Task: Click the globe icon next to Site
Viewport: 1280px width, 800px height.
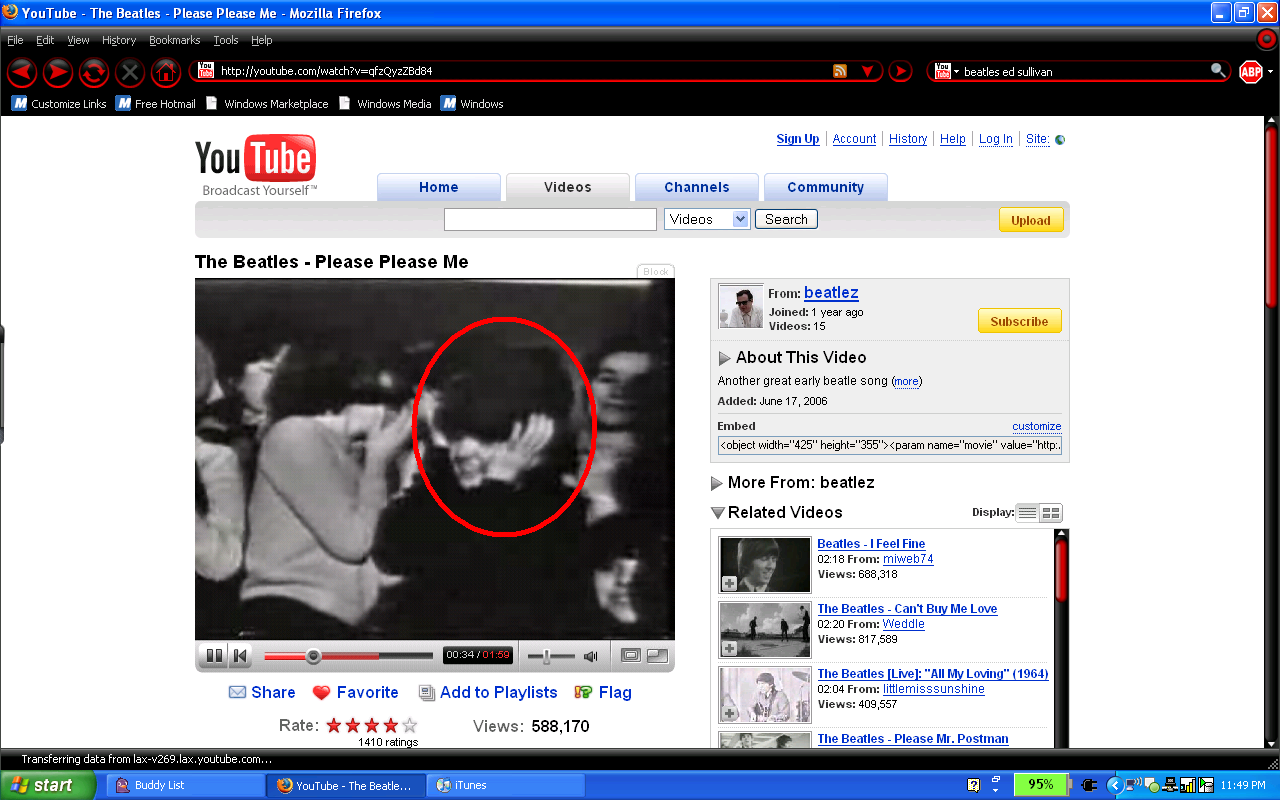Action: point(1060,140)
